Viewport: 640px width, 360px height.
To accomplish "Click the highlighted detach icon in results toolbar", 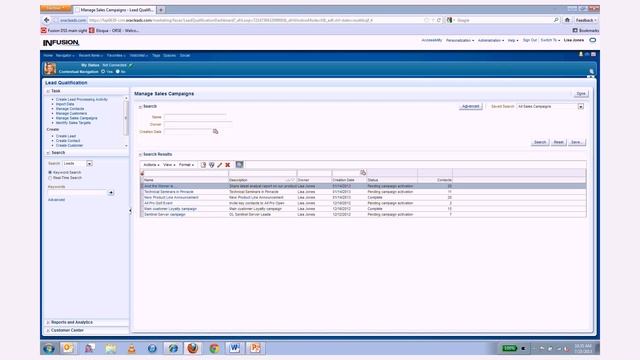I will point(239,164).
